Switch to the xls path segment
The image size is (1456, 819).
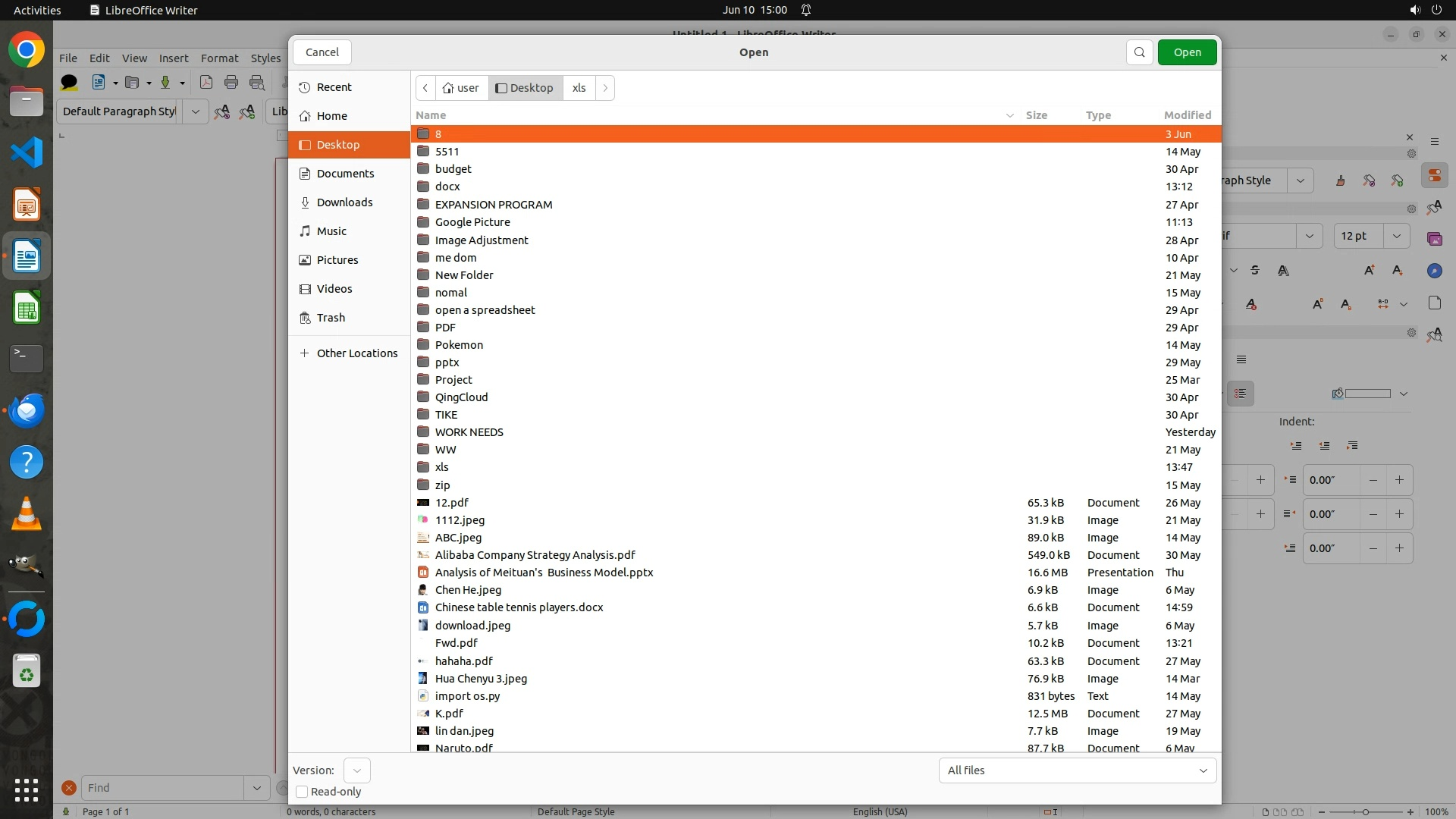click(579, 88)
